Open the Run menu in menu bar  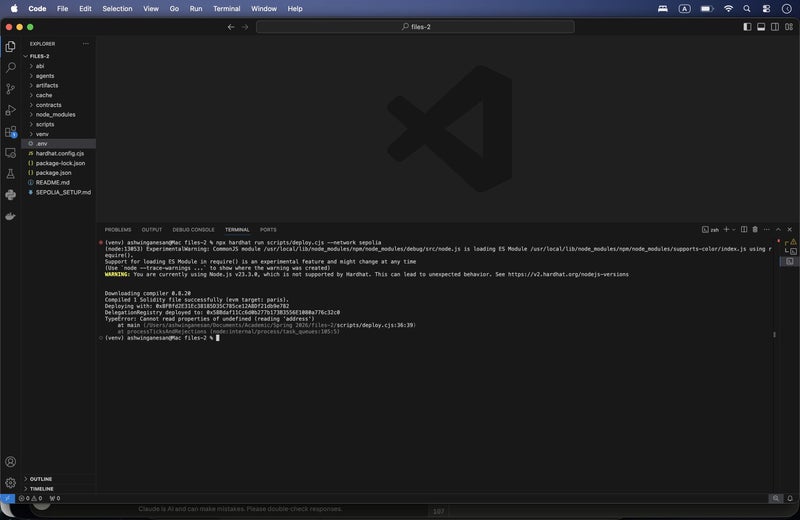pyautogui.click(x=196, y=9)
